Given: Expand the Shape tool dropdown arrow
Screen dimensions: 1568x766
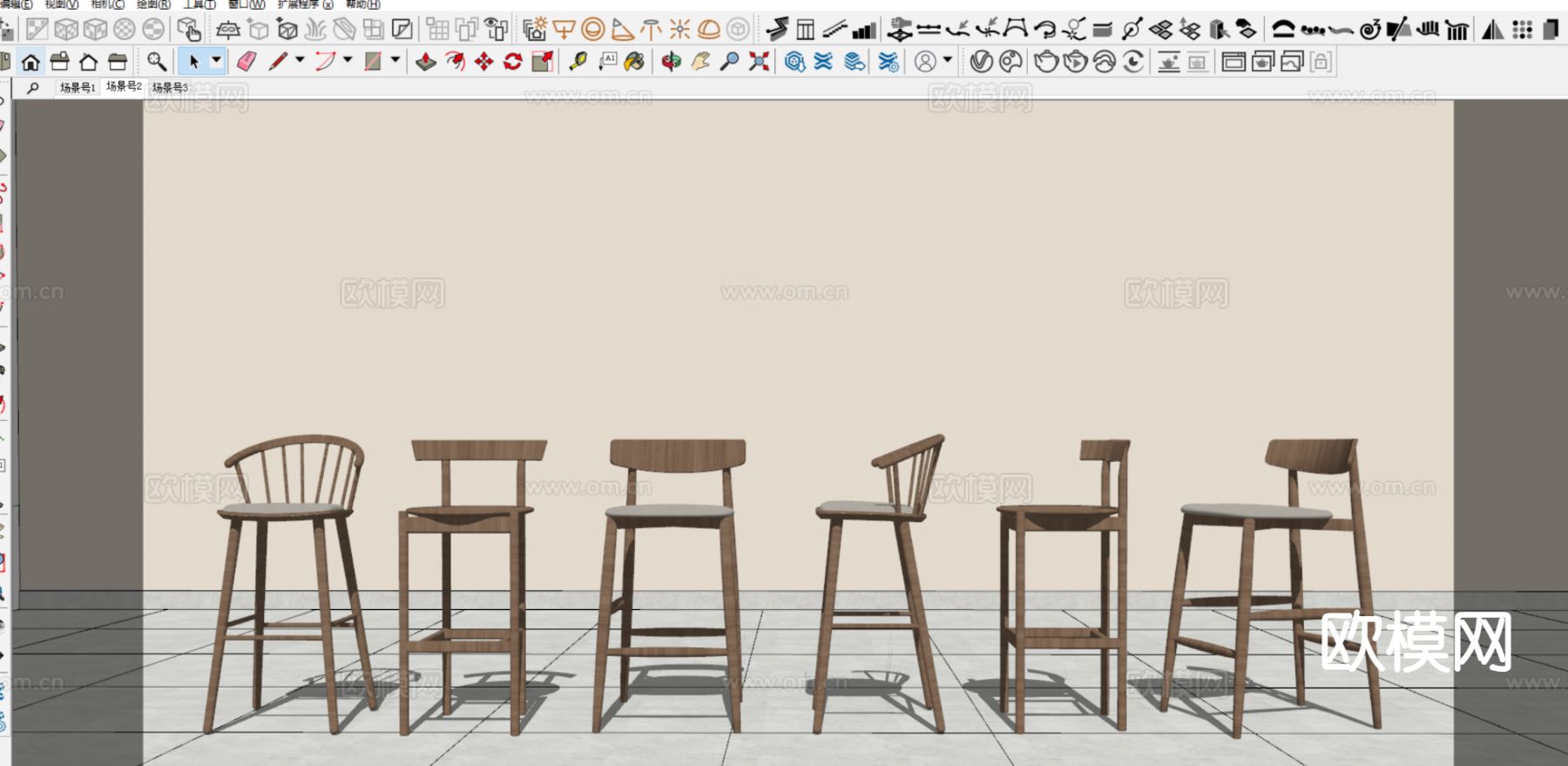Looking at the screenshot, I should click(x=395, y=61).
